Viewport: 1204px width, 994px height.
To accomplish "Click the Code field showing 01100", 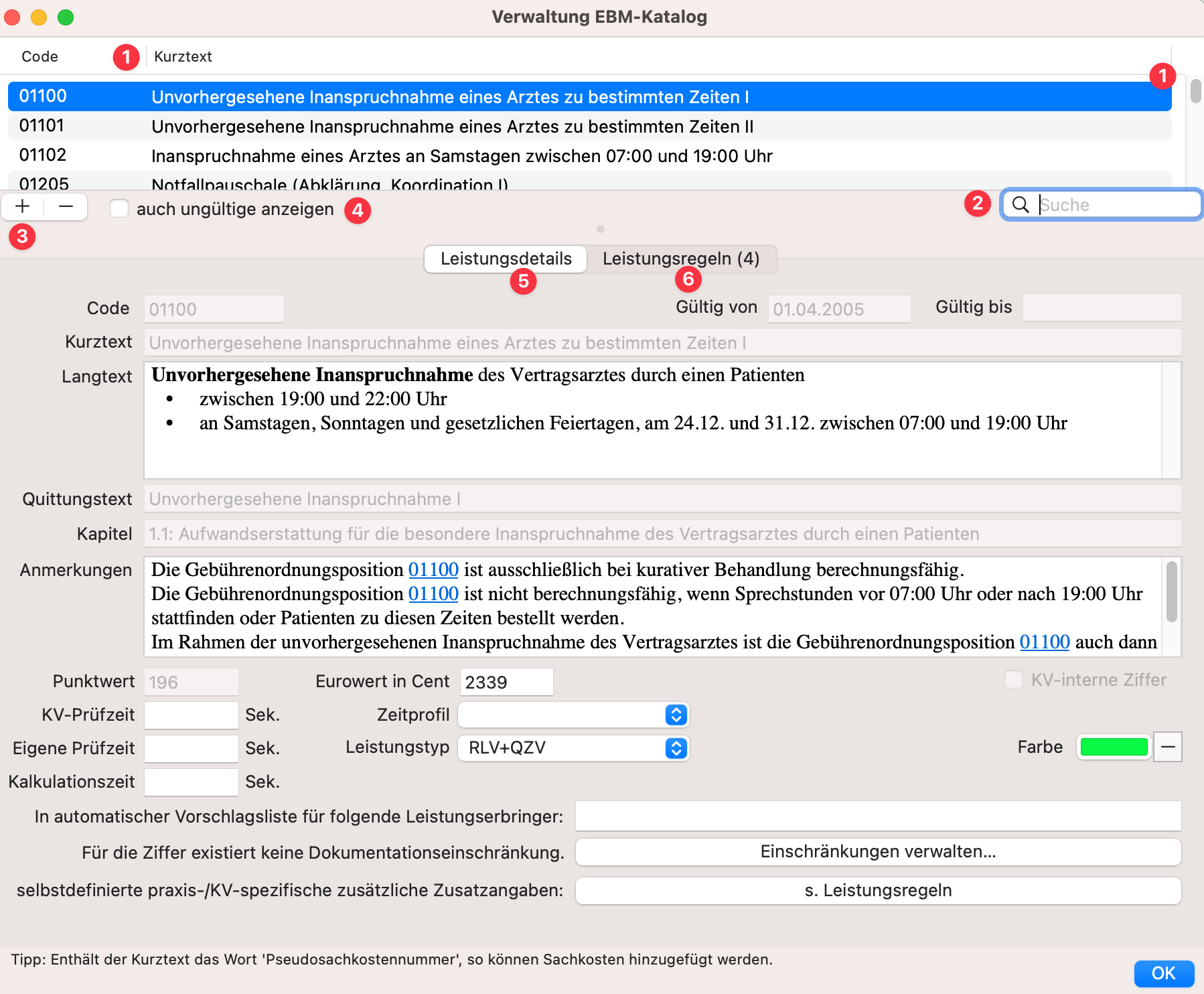I will [214, 309].
